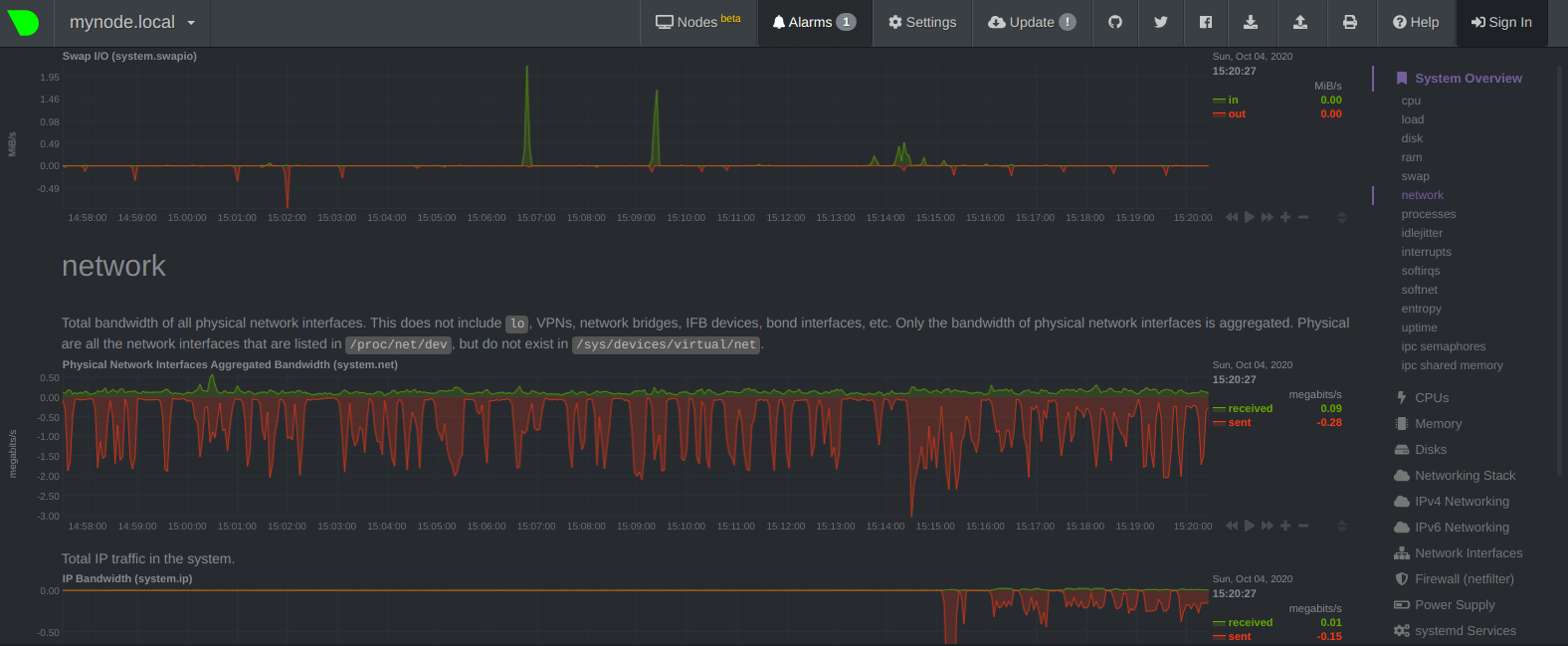The height and width of the screenshot is (646, 1568).
Task: Jump to the ram section
Action: click(1412, 157)
